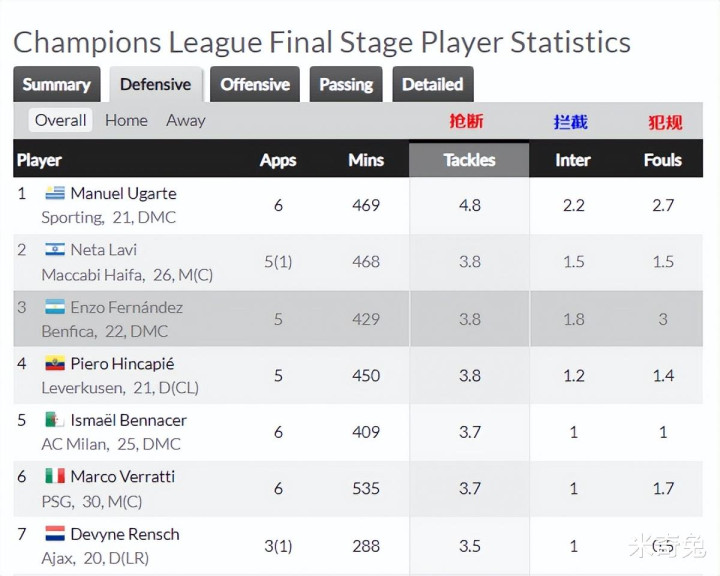The width and height of the screenshot is (720, 576).
Task: Click the Uruguay flag beside Manuel Ugarte
Action: pos(55,192)
